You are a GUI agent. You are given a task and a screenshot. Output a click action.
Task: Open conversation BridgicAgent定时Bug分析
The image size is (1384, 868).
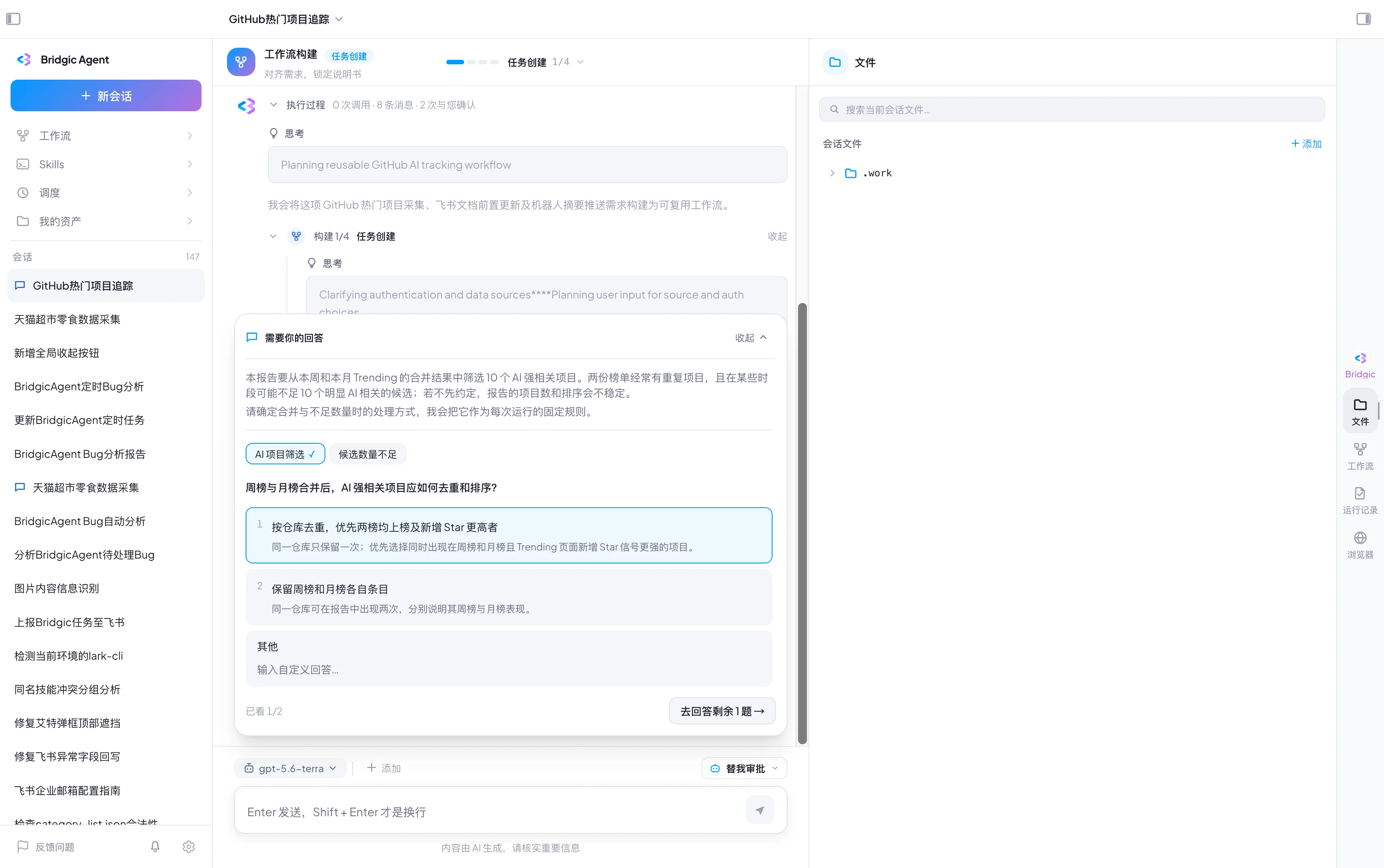(106, 386)
